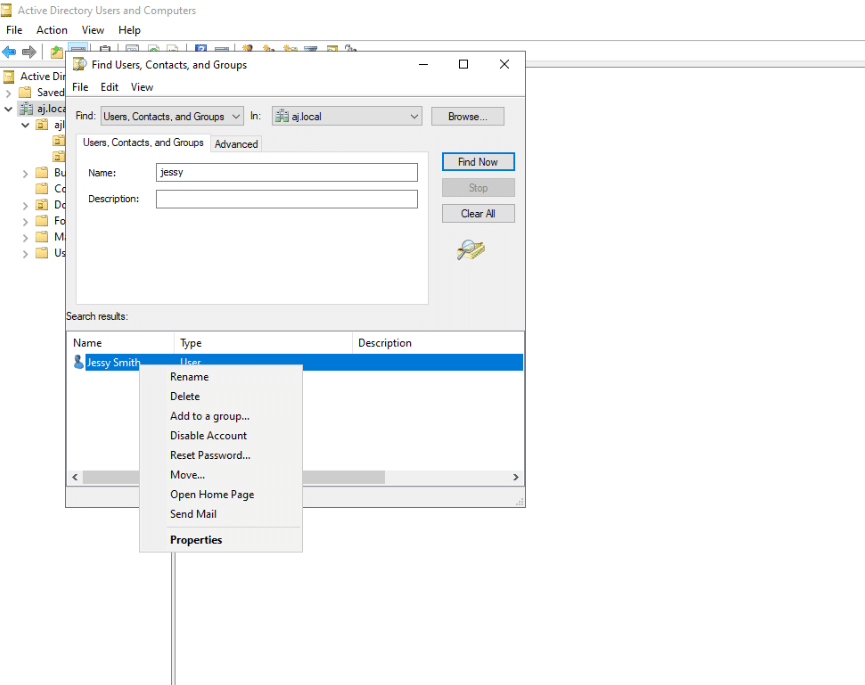Expand the Saved Queries tree node
The height and width of the screenshot is (685, 865).
tap(9, 92)
